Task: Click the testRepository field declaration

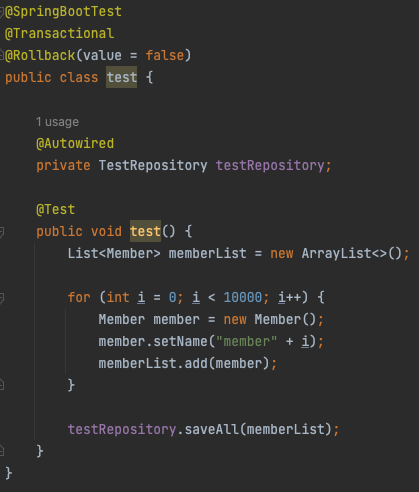Action: [x=270, y=166]
